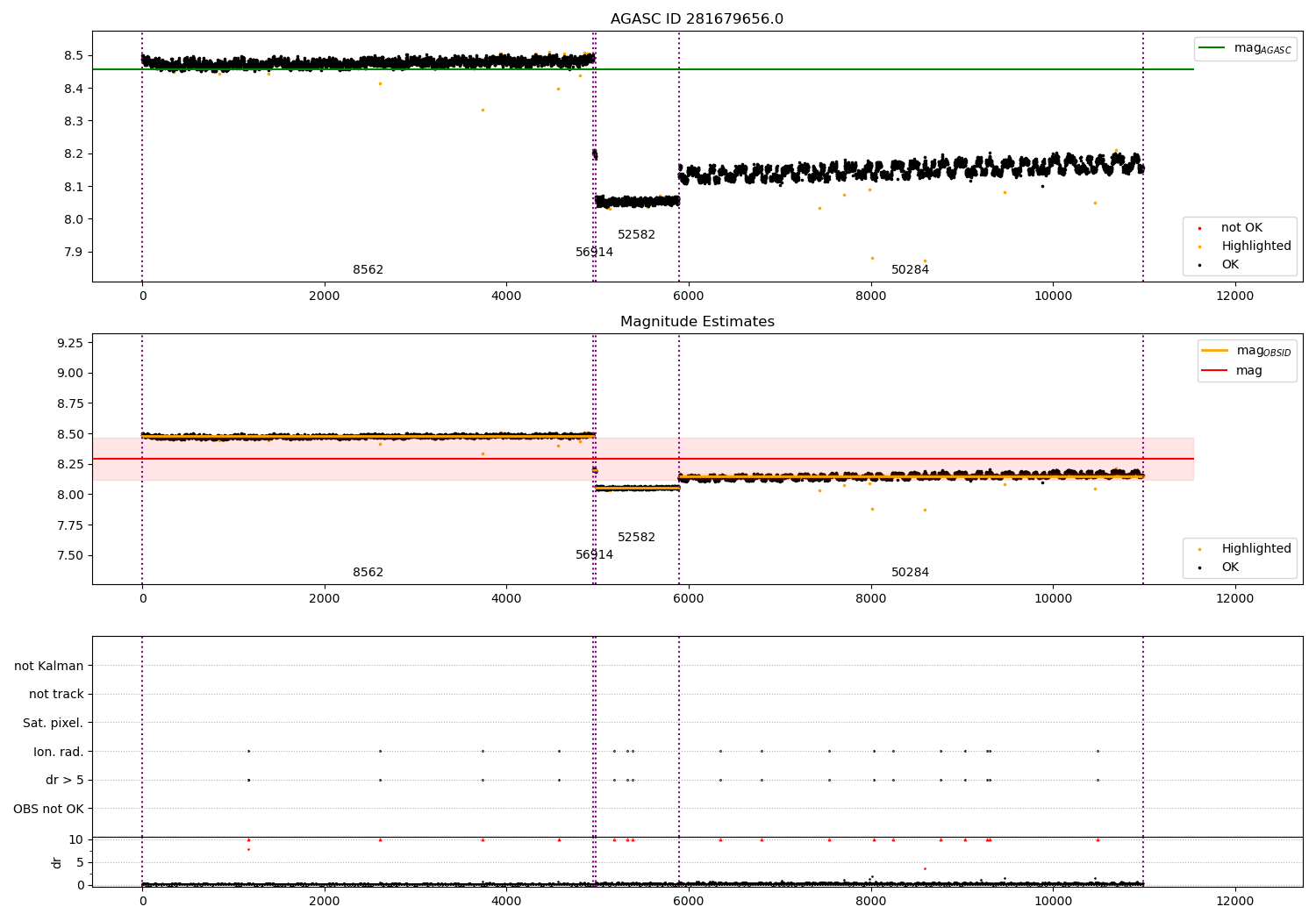
Task: Click the '8.1' y-tick in top plot
Action: click(74, 187)
